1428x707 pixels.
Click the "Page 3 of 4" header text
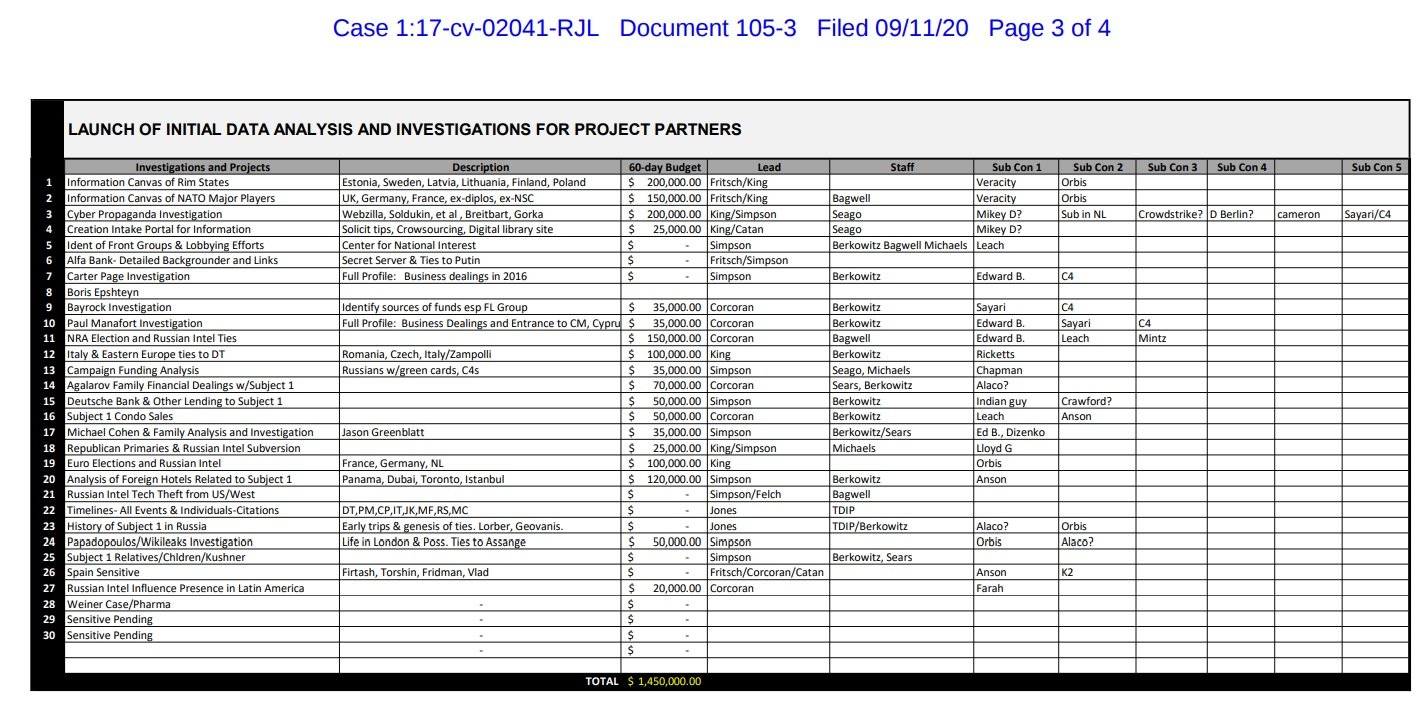click(1049, 28)
